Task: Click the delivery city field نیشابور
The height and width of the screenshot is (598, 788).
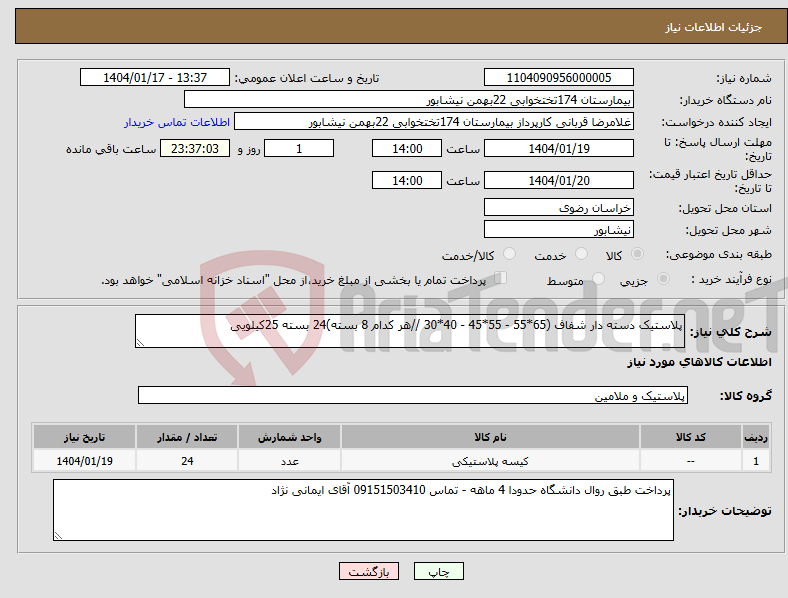Action: pyautogui.click(x=558, y=229)
